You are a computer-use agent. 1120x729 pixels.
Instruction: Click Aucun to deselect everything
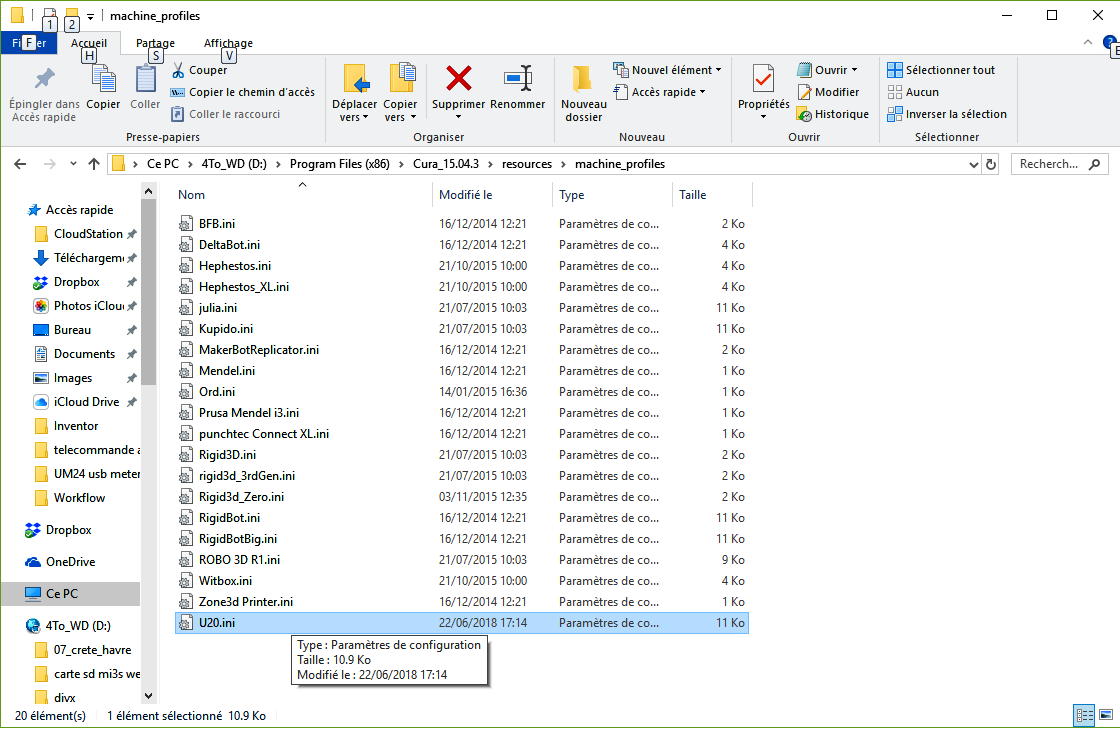point(913,92)
